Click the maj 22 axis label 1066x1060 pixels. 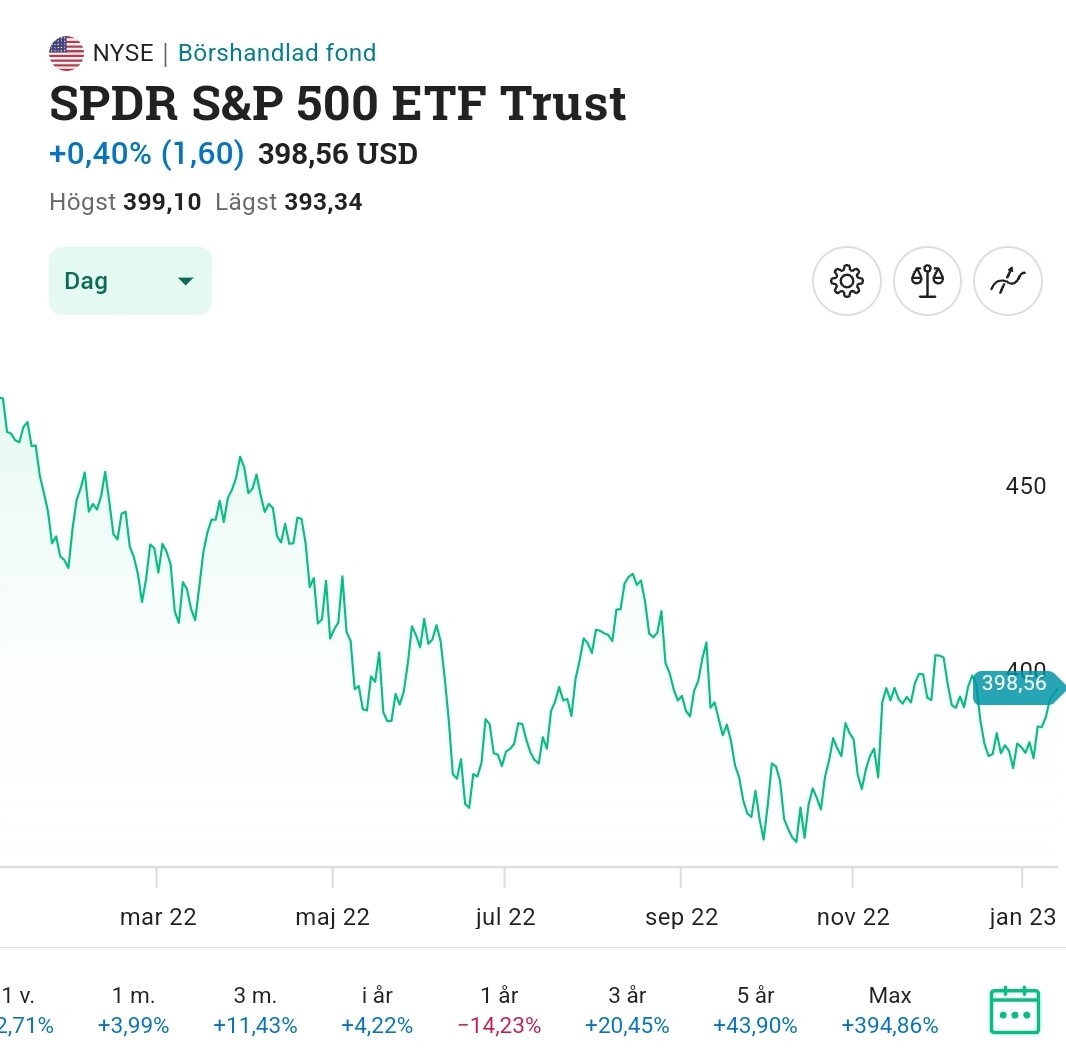point(333,917)
